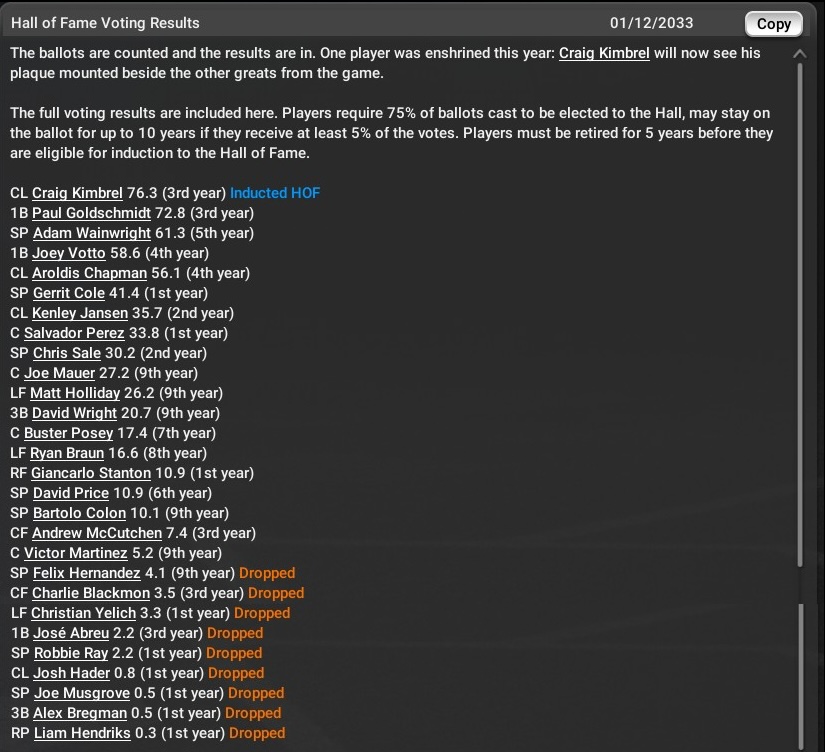Open Matt Holliday player link
Screen dimensions: 825x752
point(75,393)
